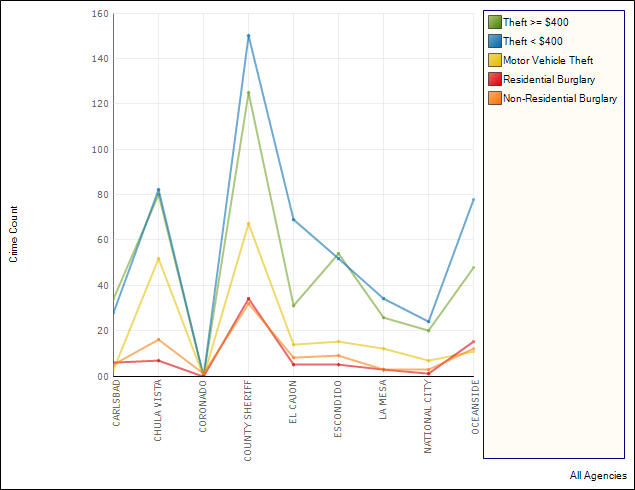635x490 pixels.
Task: Click the All Agencies label
Action: pos(598,476)
